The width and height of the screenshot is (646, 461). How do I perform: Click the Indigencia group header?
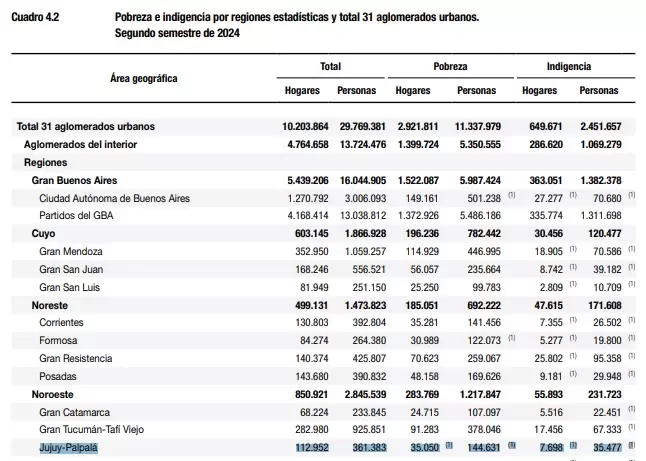tap(569, 66)
